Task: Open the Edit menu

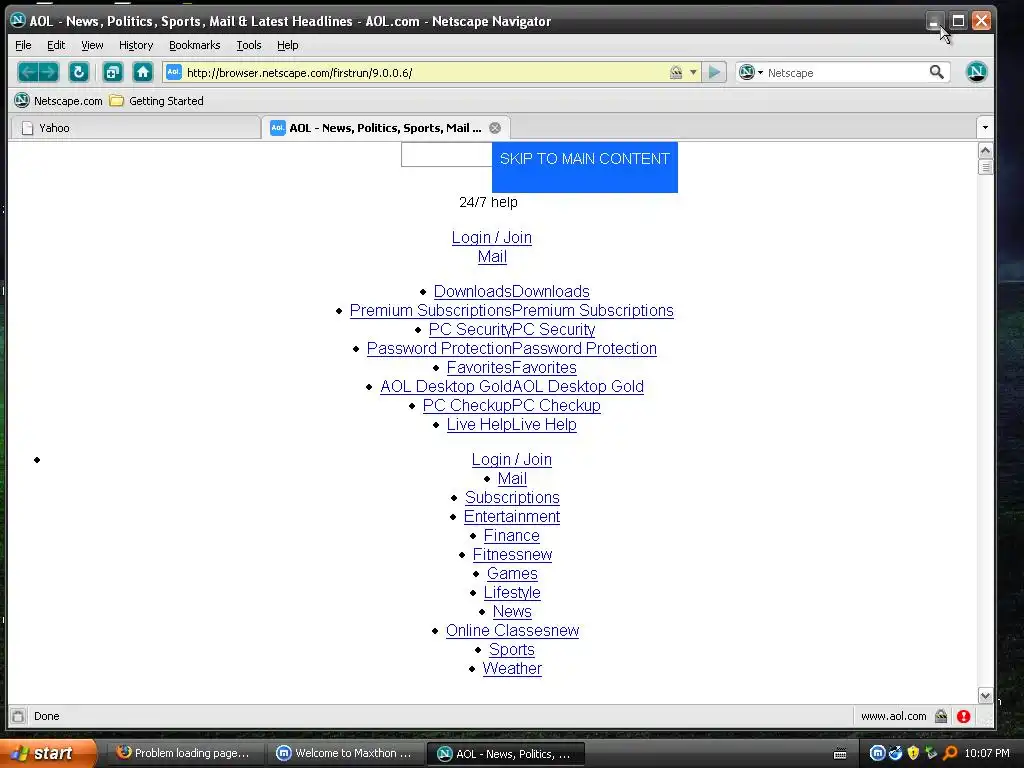Action: coord(56,45)
